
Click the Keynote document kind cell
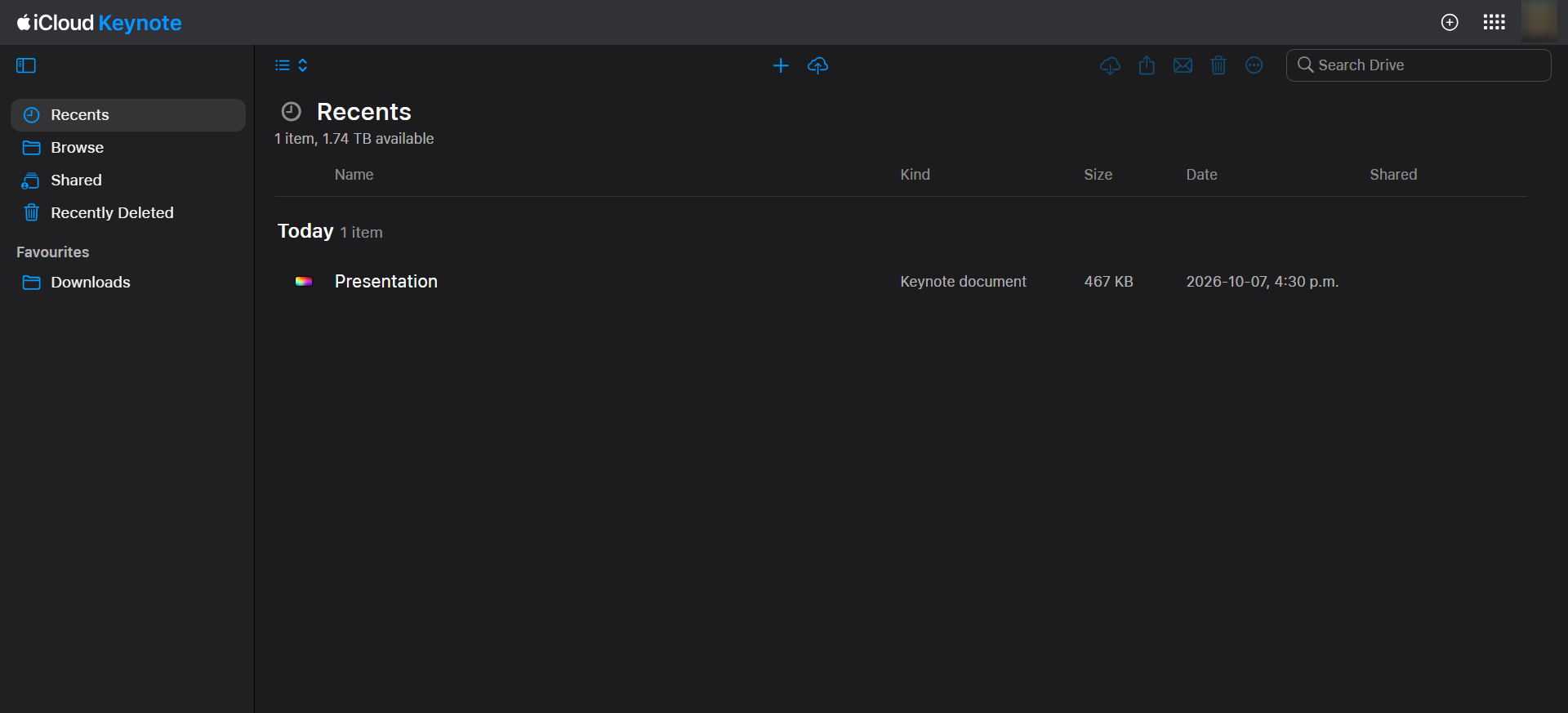(x=963, y=282)
